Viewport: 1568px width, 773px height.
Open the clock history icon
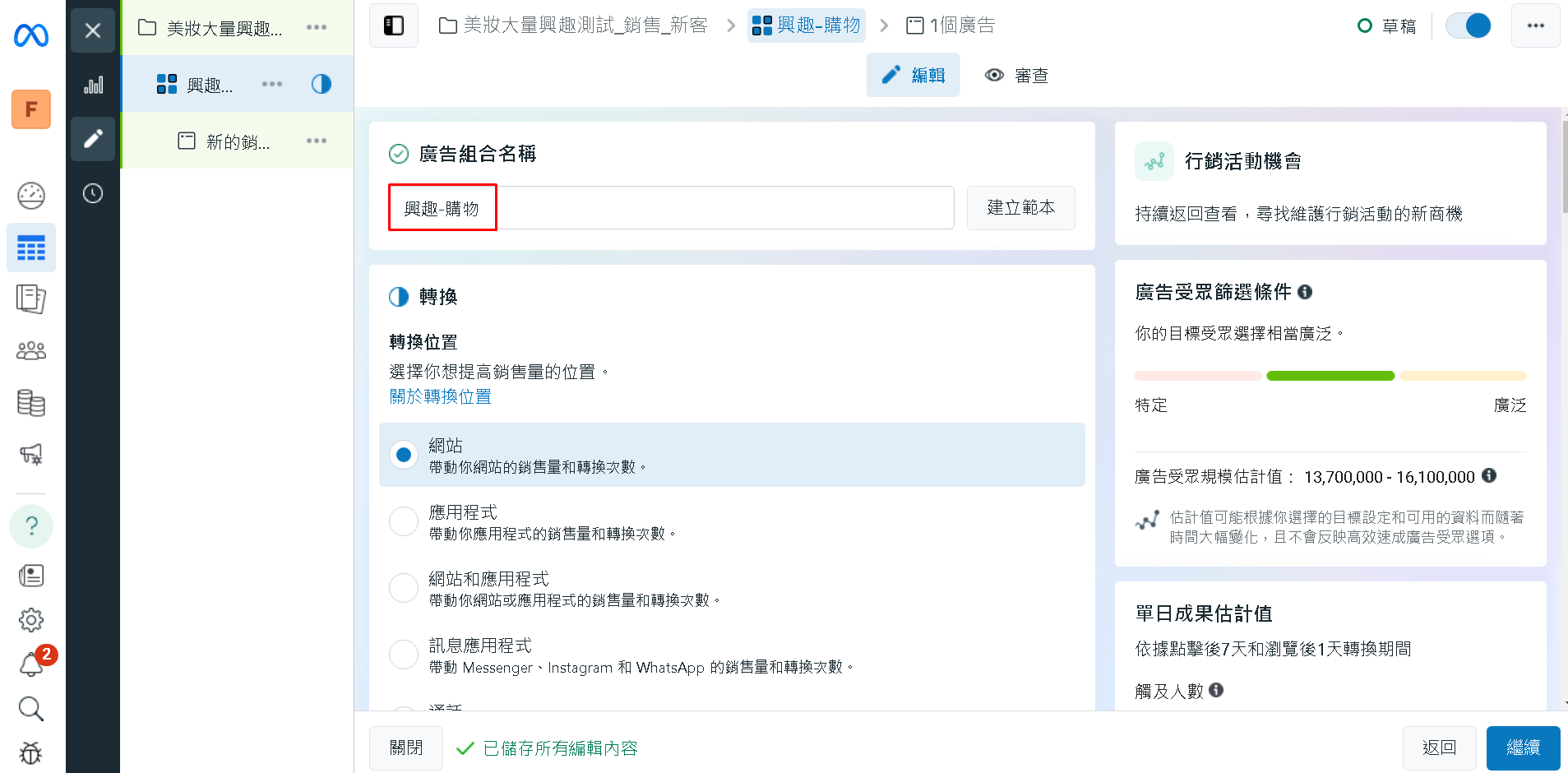[93, 193]
